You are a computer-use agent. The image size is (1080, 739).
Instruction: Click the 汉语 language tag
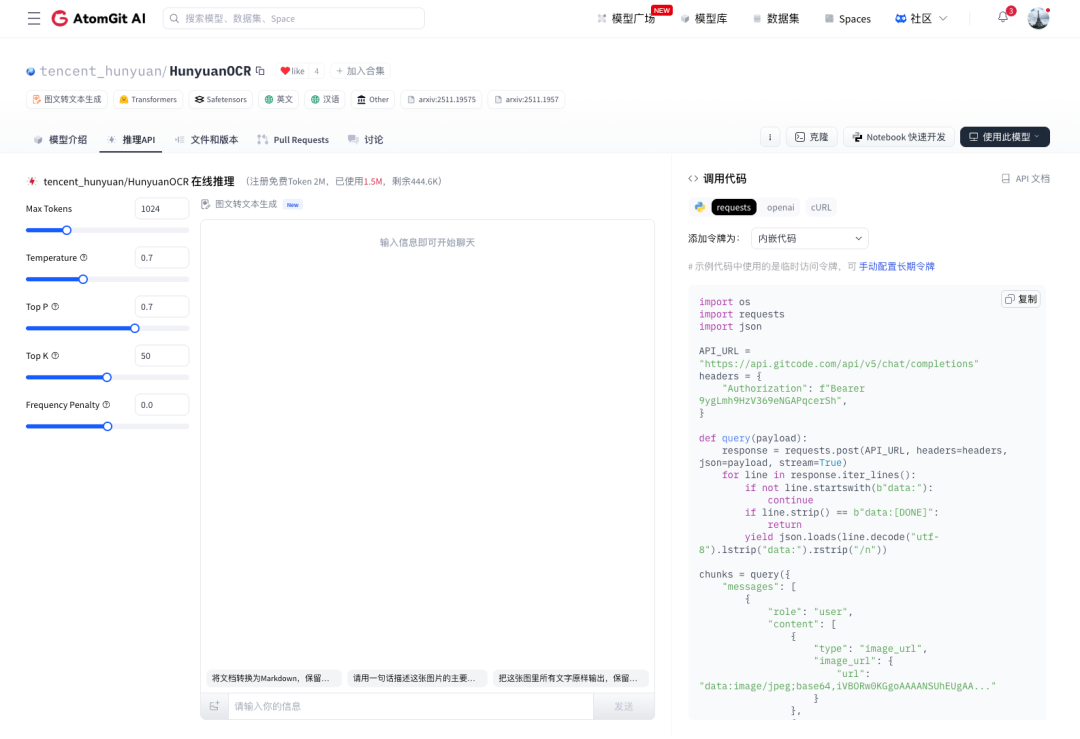point(324,99)
